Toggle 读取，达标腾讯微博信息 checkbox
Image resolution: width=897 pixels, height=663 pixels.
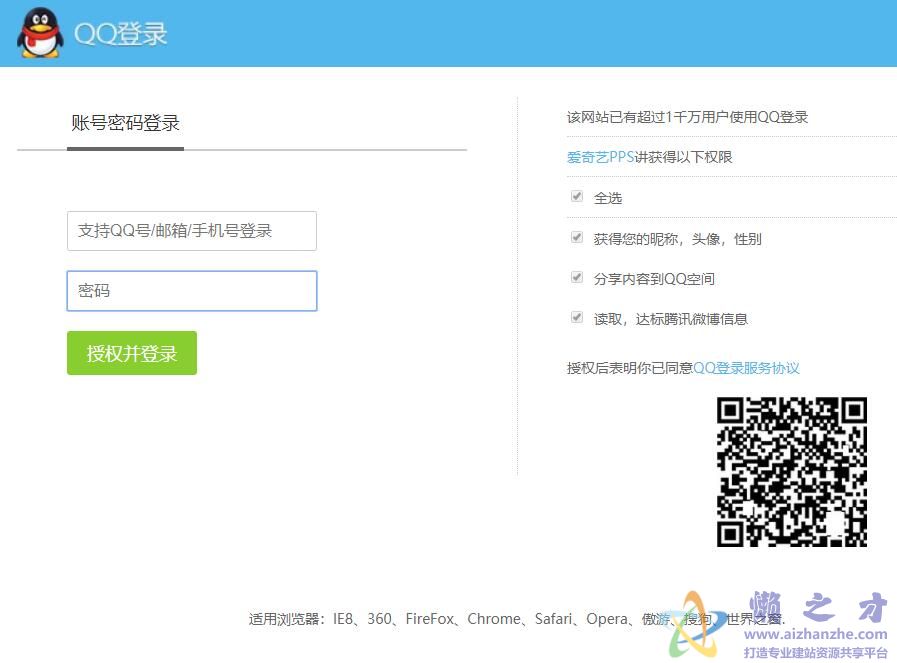point(577,317)
